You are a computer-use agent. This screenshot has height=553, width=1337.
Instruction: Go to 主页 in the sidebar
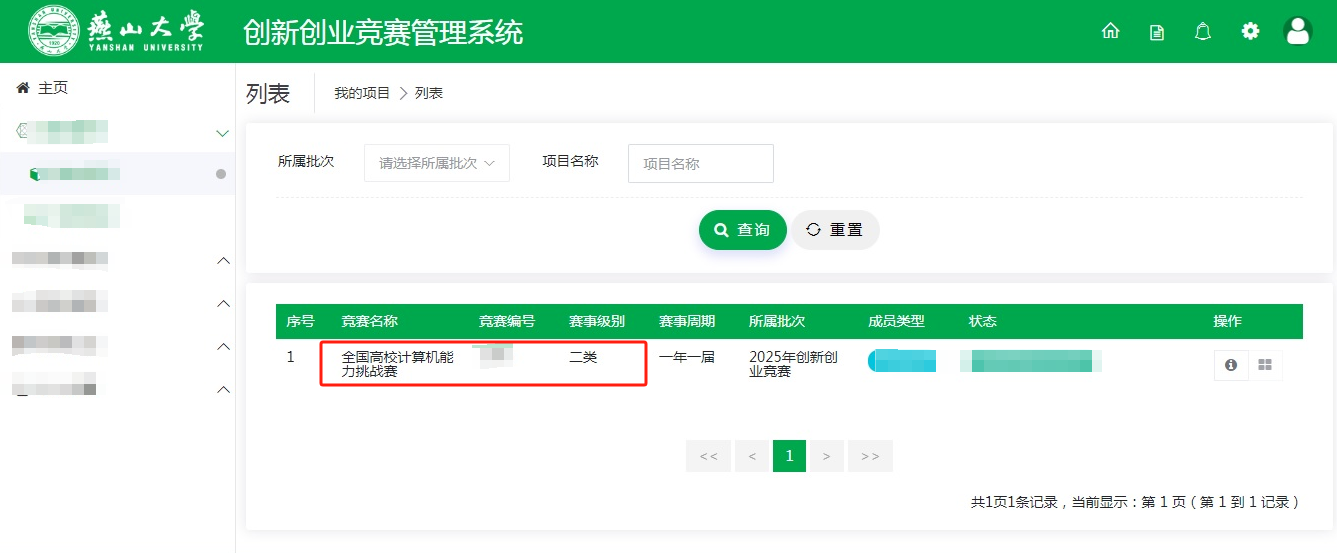pos(42,88)
